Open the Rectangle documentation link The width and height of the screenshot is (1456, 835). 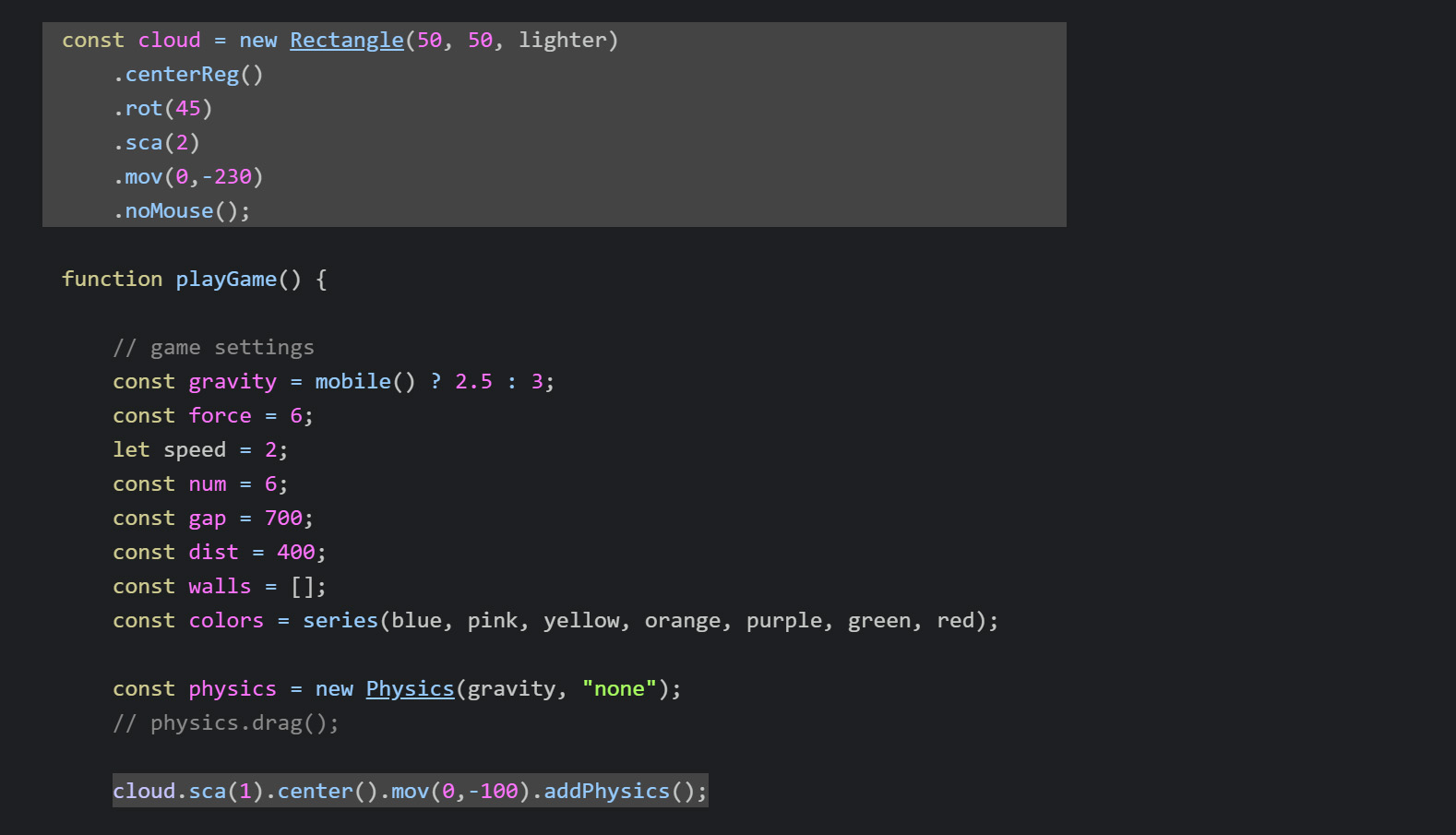pos(347,41)
